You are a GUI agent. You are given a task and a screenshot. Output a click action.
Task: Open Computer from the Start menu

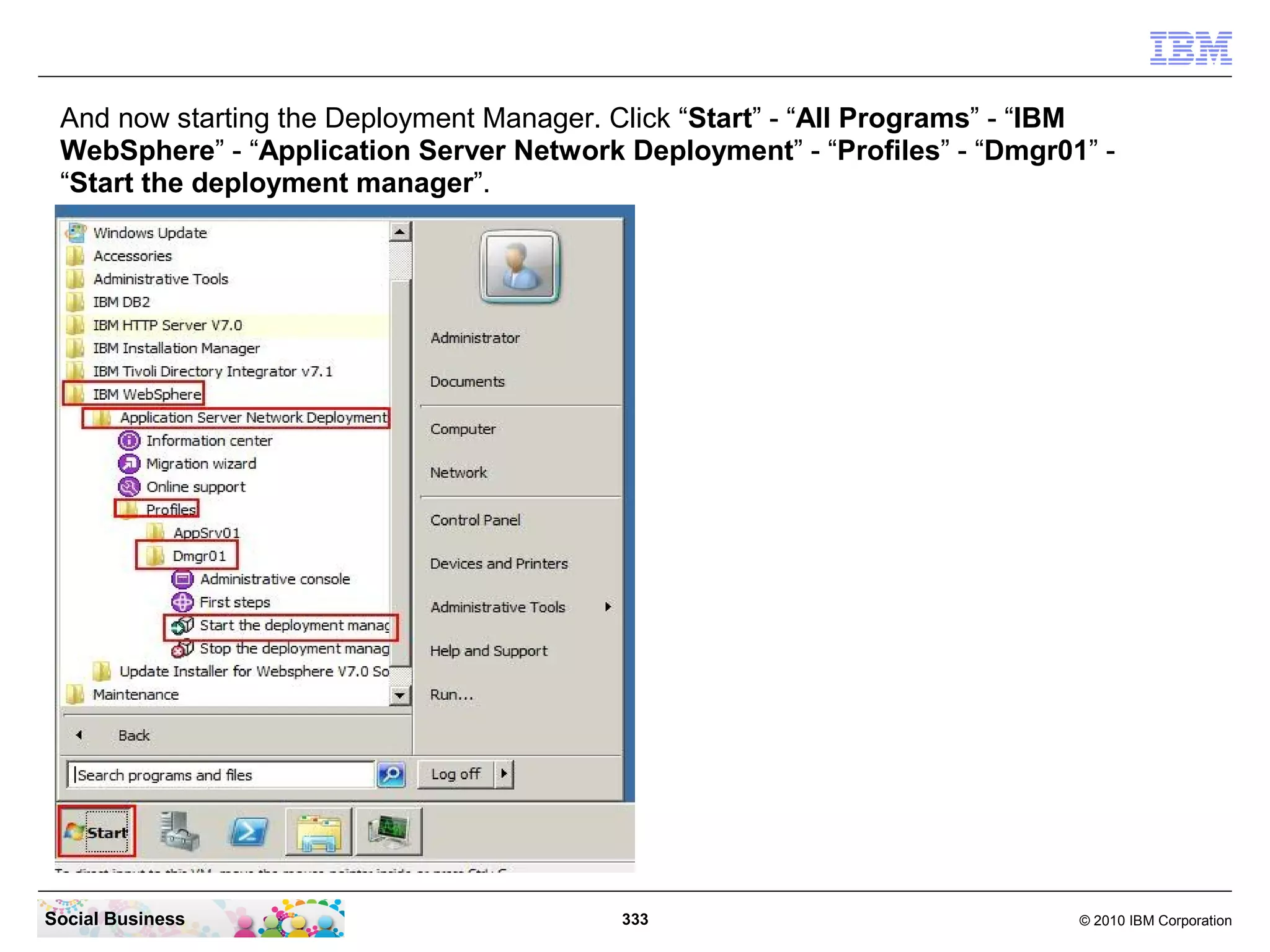[x=463, y=430]
